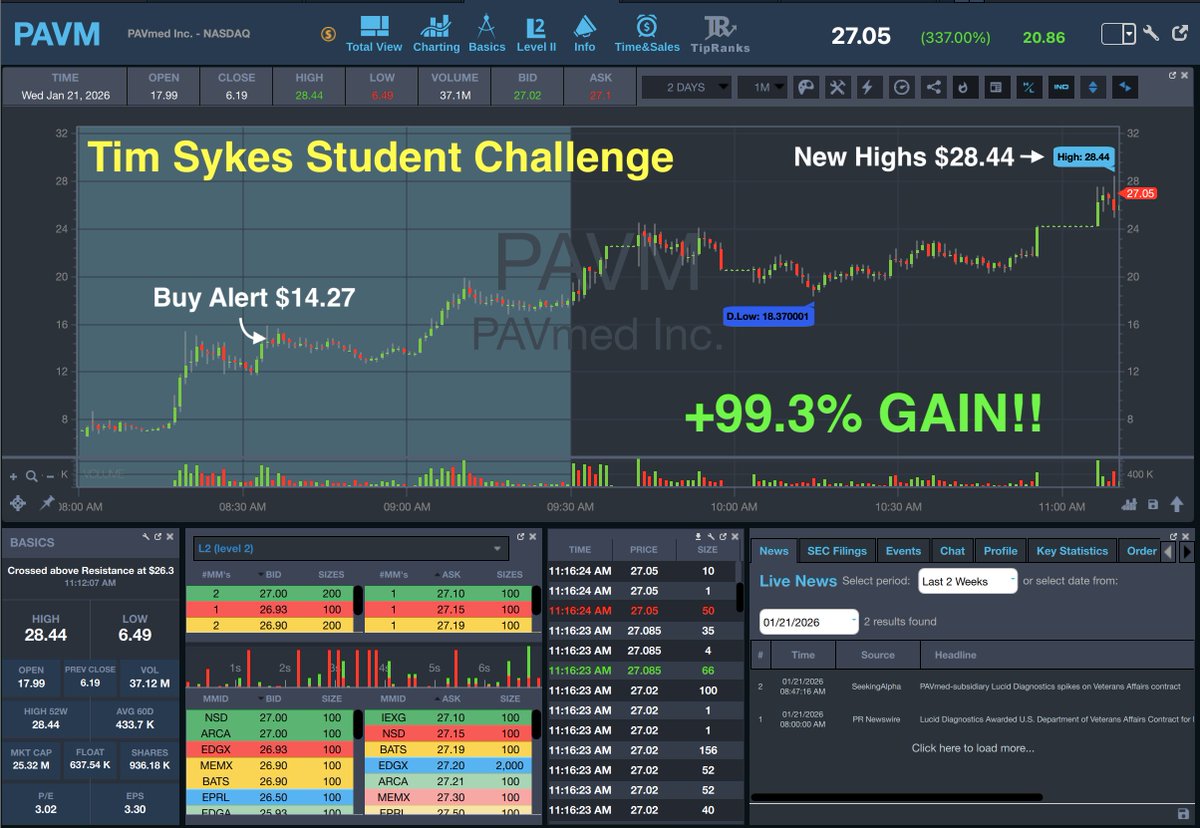Select the NSD 27.00 bid row
Viewport: 1200px width, 828px height.
tap(269, 717)
